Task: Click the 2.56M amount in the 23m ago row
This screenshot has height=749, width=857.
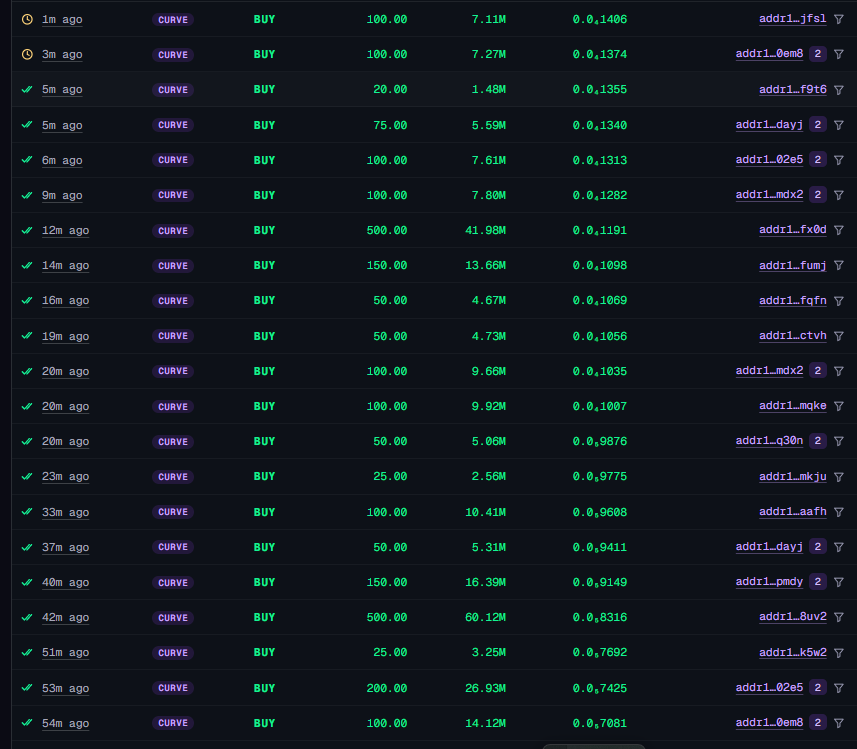Action: (x=489, y=477)
